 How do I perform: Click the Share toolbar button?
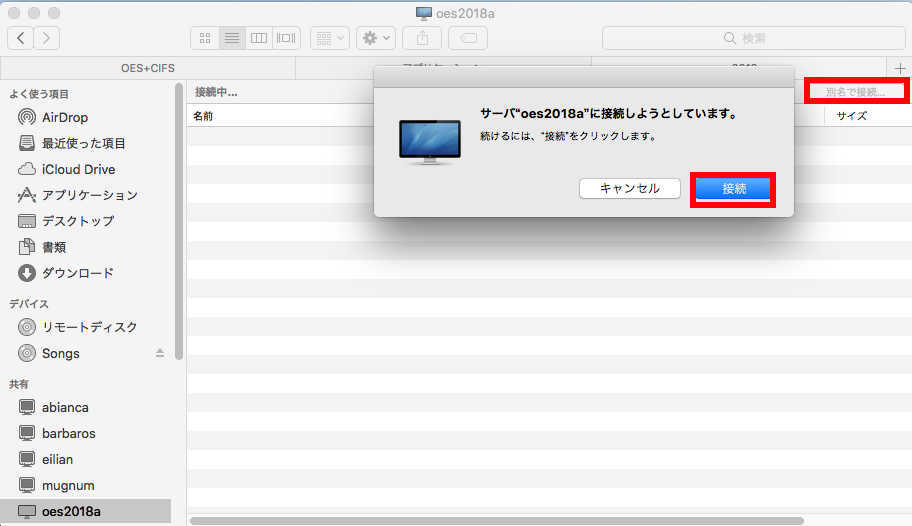(x=422, y=38)
